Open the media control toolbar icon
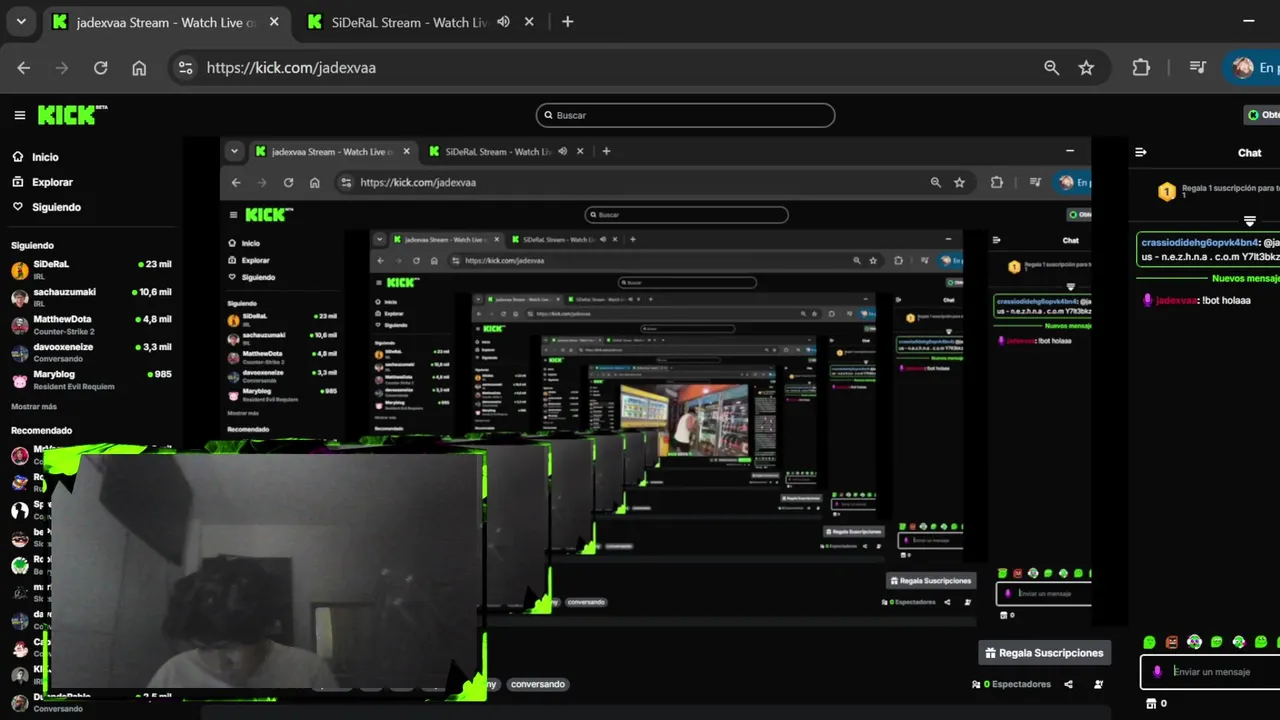Image resolution: width=1280 pixels, height=720 pixels. (1198, 68)
